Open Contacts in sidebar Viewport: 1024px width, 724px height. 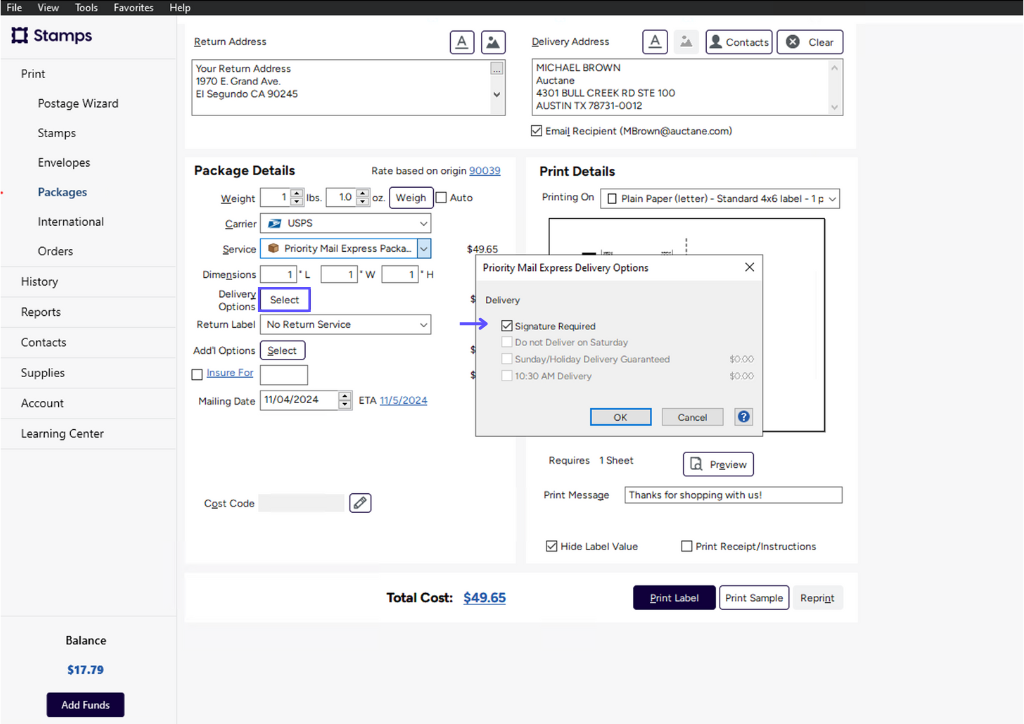[x=43, y=342]
